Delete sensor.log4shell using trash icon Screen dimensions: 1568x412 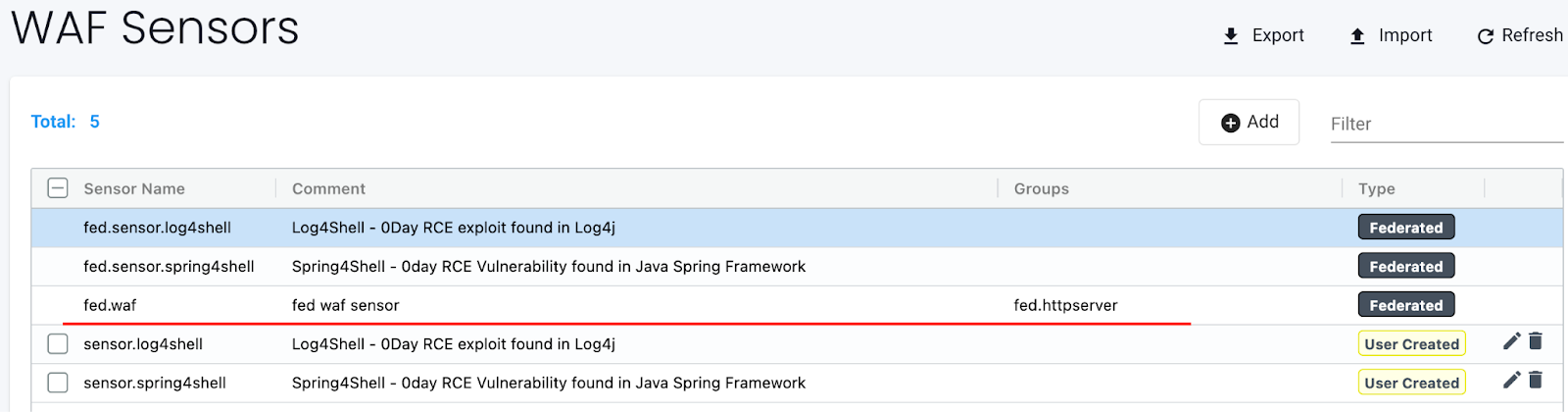coord(1536,341)
